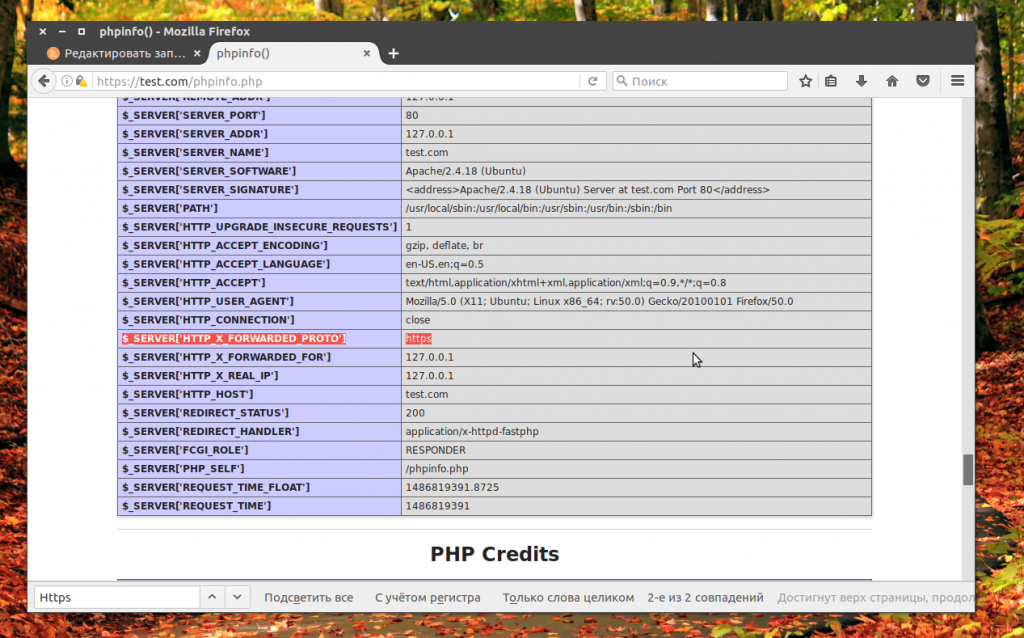Toggle 'Подсветить все' highlight option
The width and height of the screenshot is (1024, 638).
pos(308,597)
